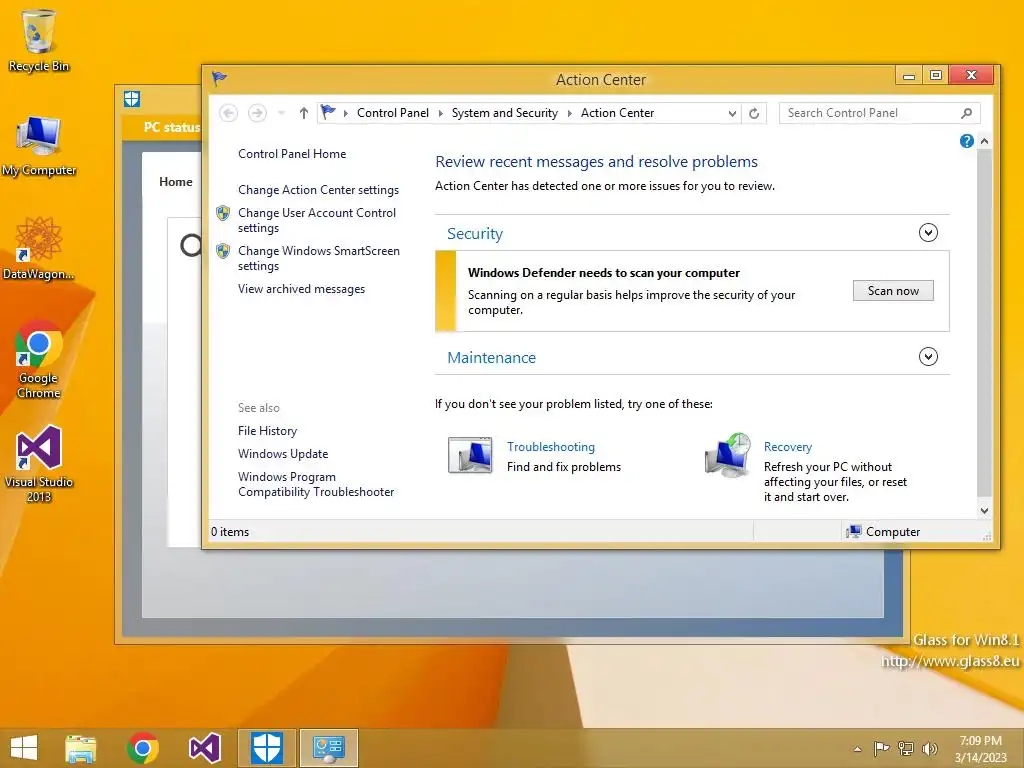
Task: Open the arrow after System and Security breadcrumb
Action: pos(569,114)
